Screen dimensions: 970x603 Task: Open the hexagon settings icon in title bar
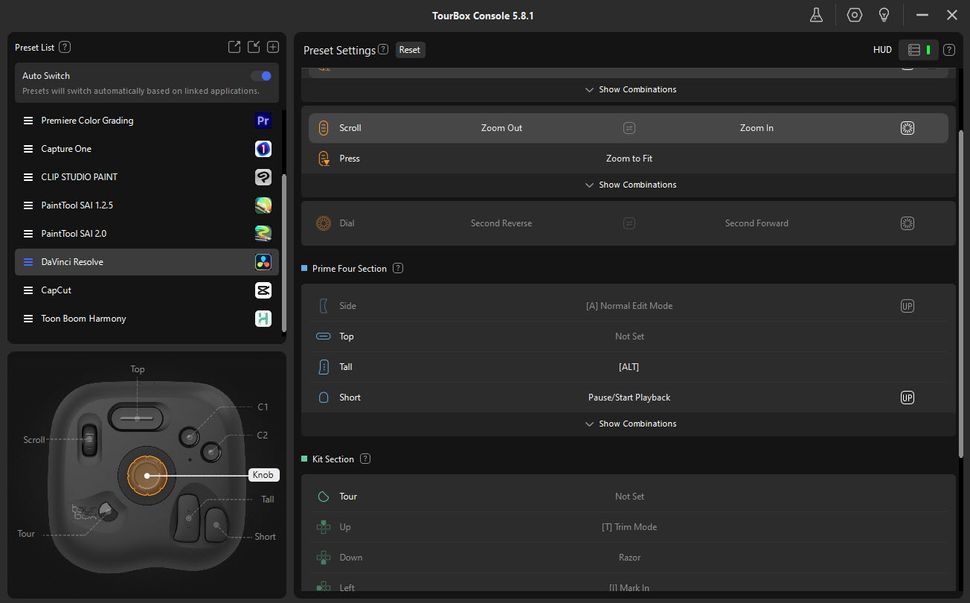[x=854, y=15]
